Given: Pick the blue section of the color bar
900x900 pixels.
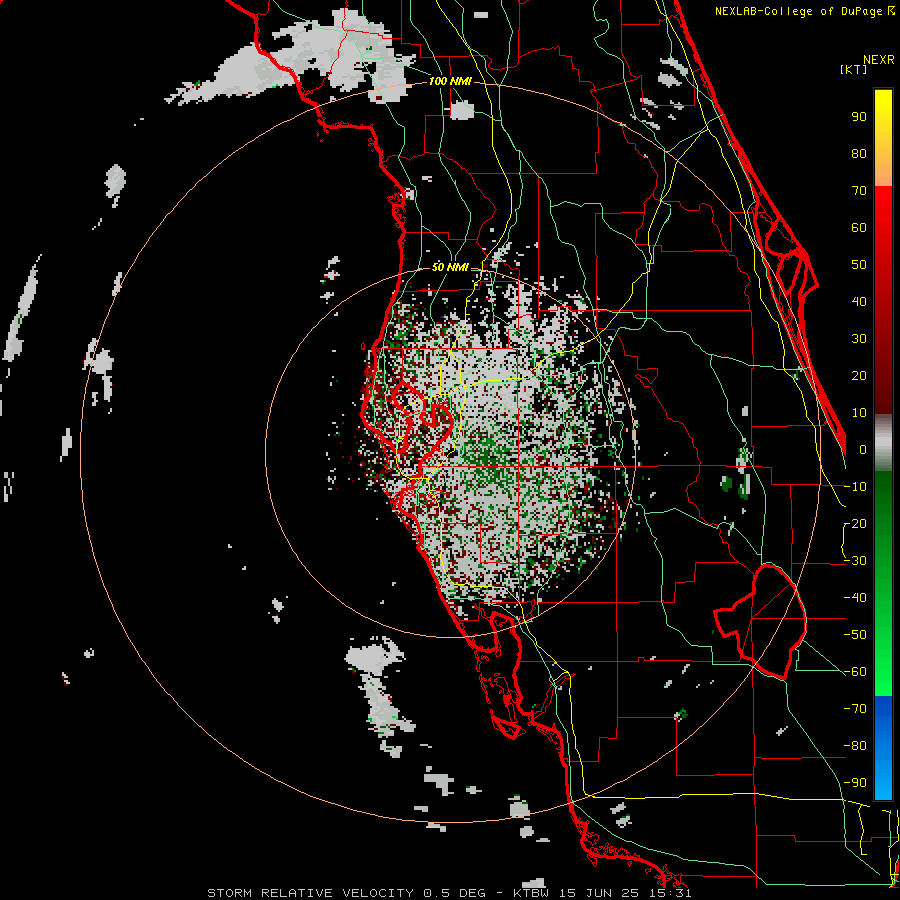Looking at the screenshot, I should coord(883,748).
